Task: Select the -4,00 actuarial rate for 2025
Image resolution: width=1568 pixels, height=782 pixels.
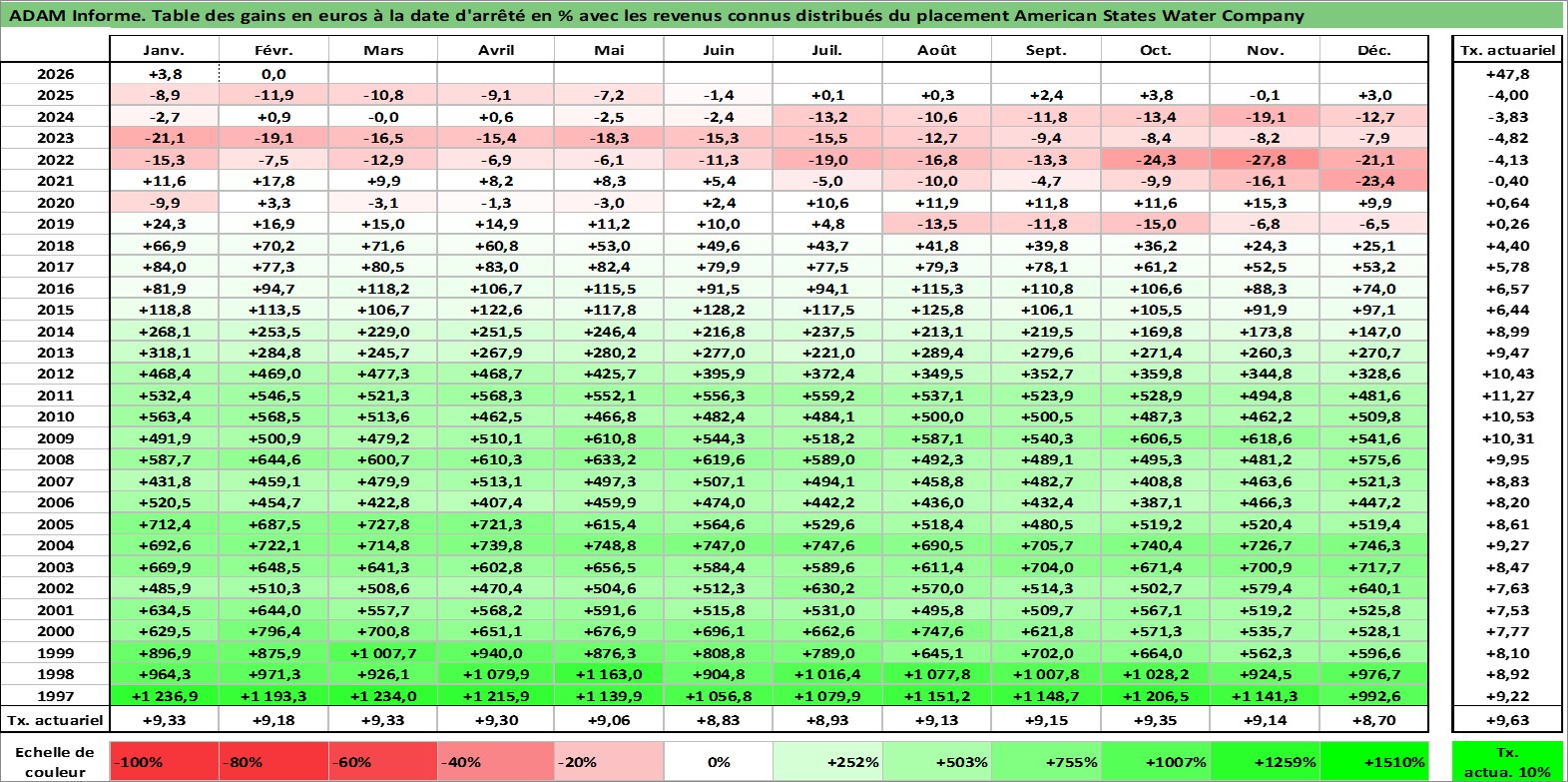Action: click(1507, 95)
